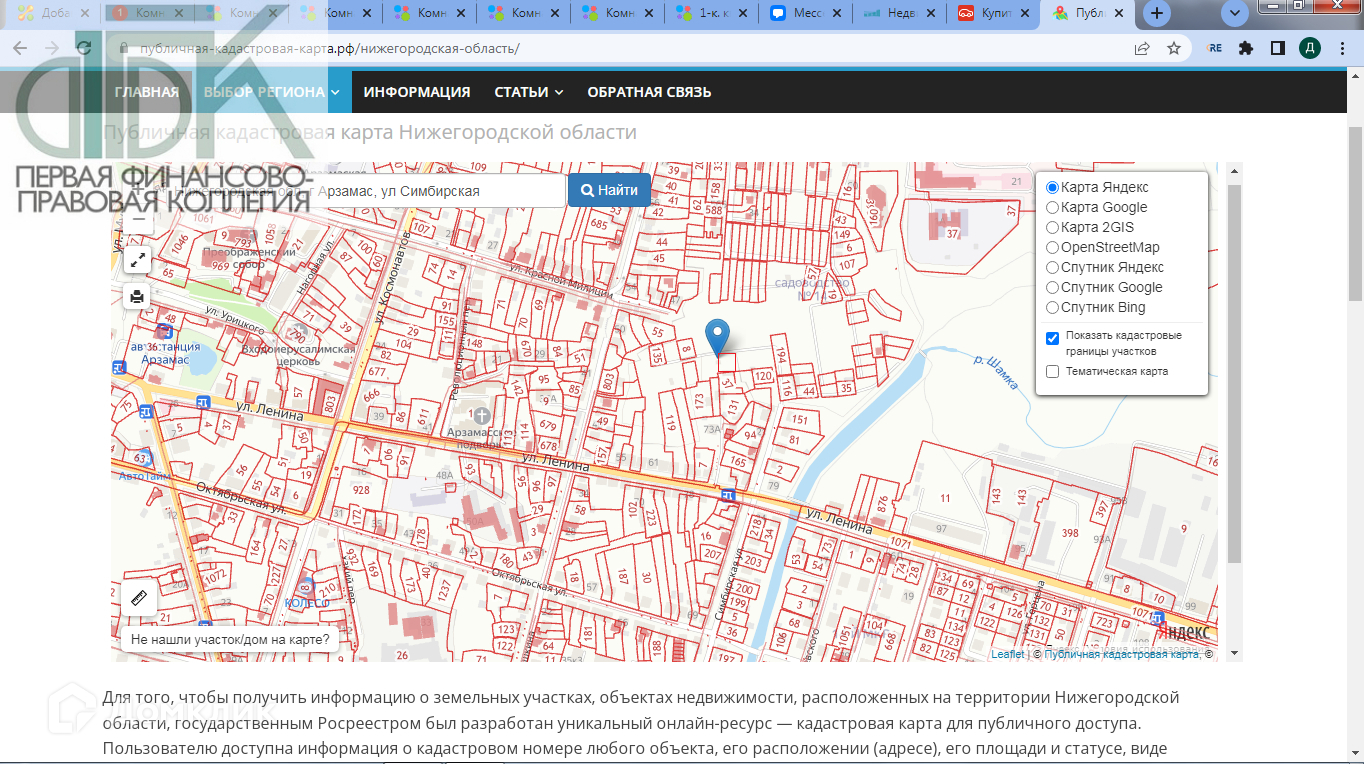This screenshot has width=1366, height=768.
Task: Open the browser tab search chevron
Action: [x=1235, y=13]
